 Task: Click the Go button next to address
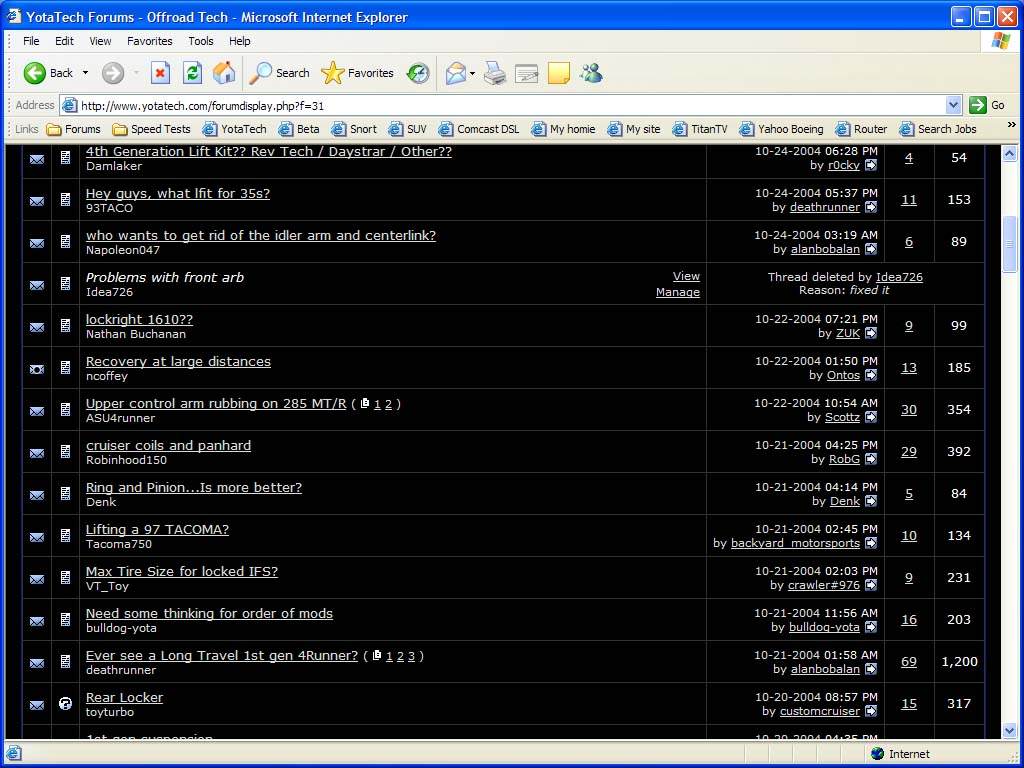(x=987, y=105)
